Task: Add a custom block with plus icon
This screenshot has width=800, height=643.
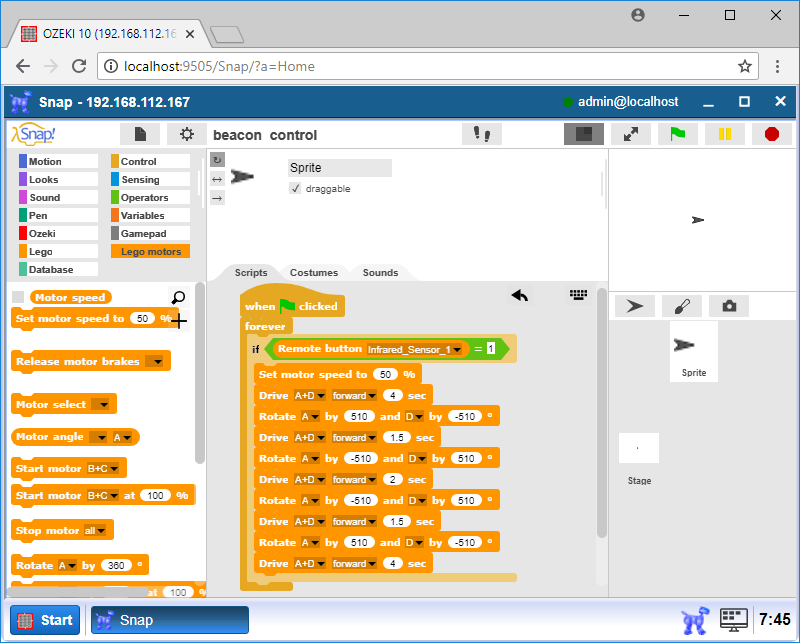Action: [x=179, y=321]
